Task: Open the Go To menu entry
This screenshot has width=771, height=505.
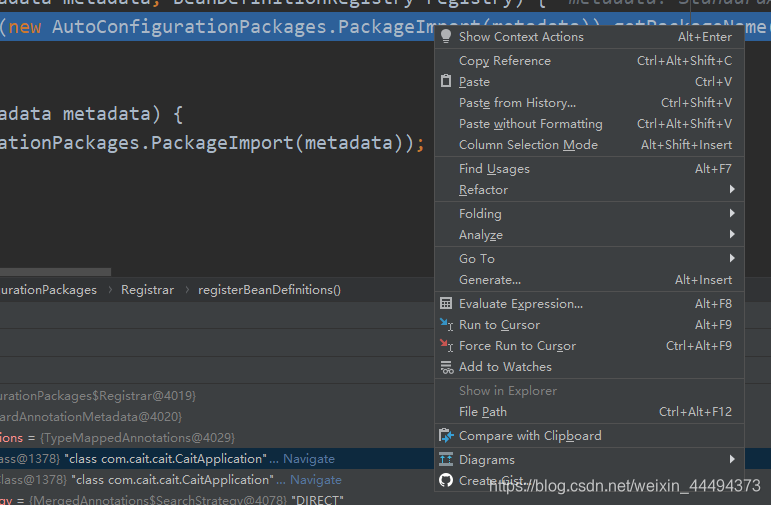Action: pos(589,259)
